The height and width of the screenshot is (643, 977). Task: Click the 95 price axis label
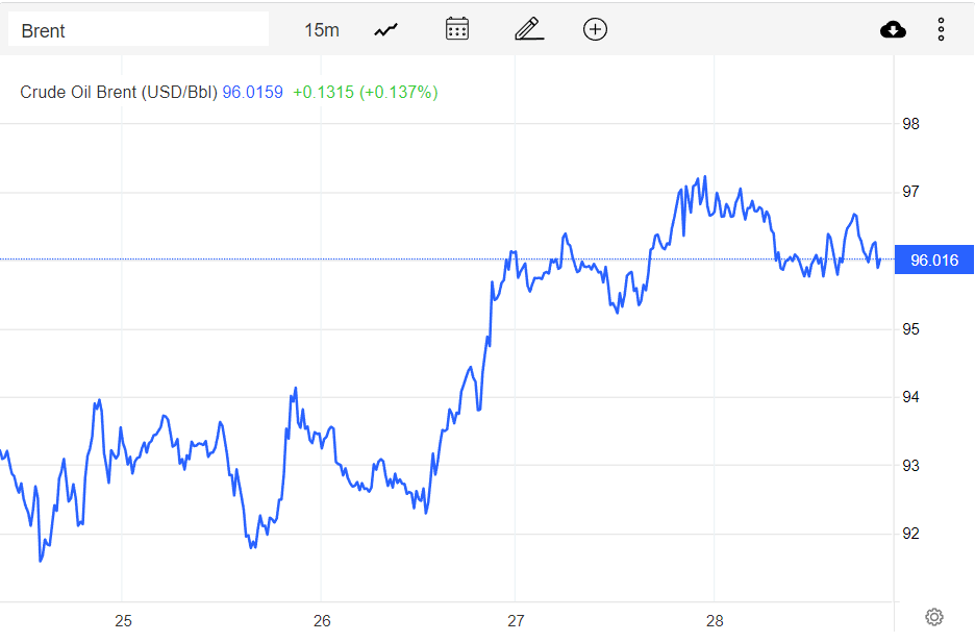pyautogui.click(x=910, y=329)
